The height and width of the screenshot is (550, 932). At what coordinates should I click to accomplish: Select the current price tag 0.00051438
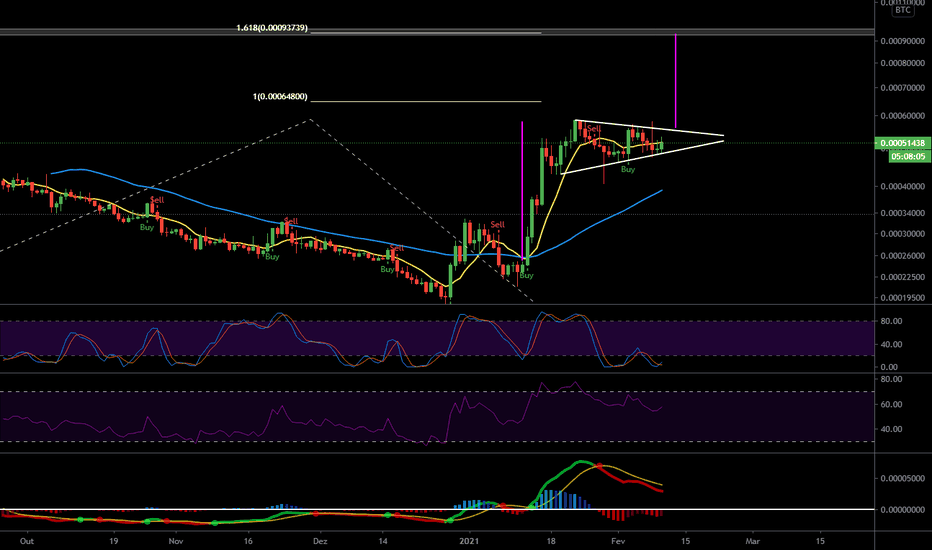coord(902,143)
